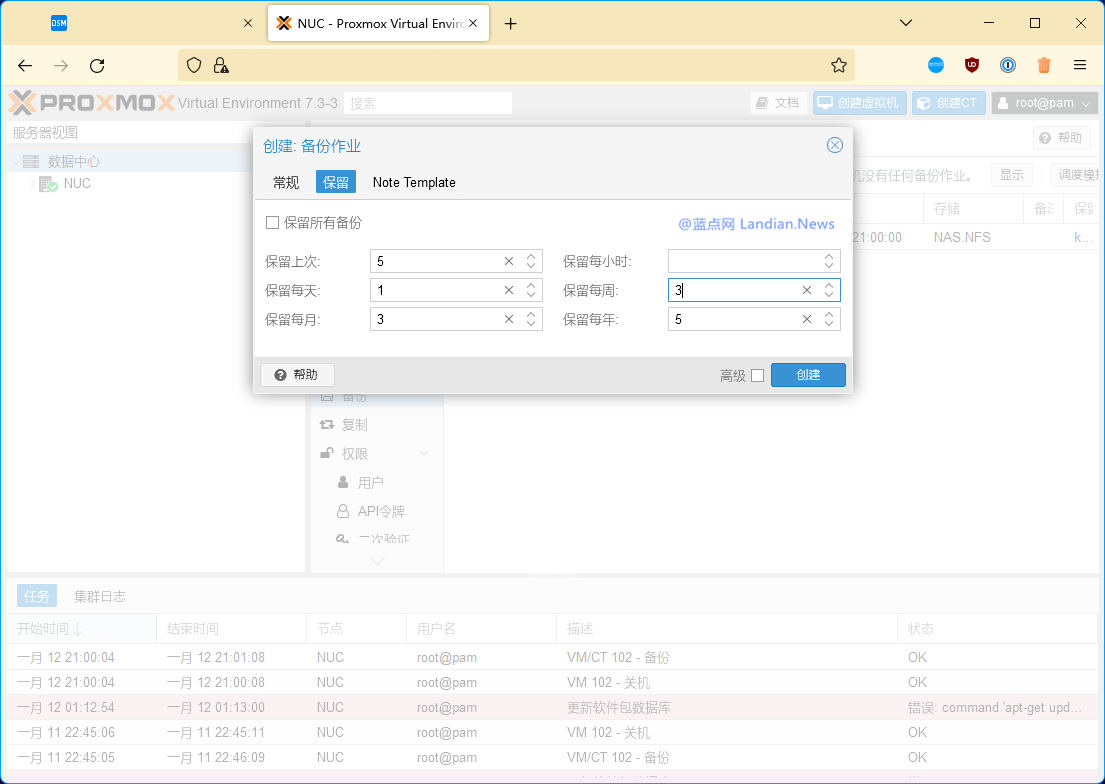Switch to the 常规 tab
The image size is (1105, 784).
tap(286, 182)
